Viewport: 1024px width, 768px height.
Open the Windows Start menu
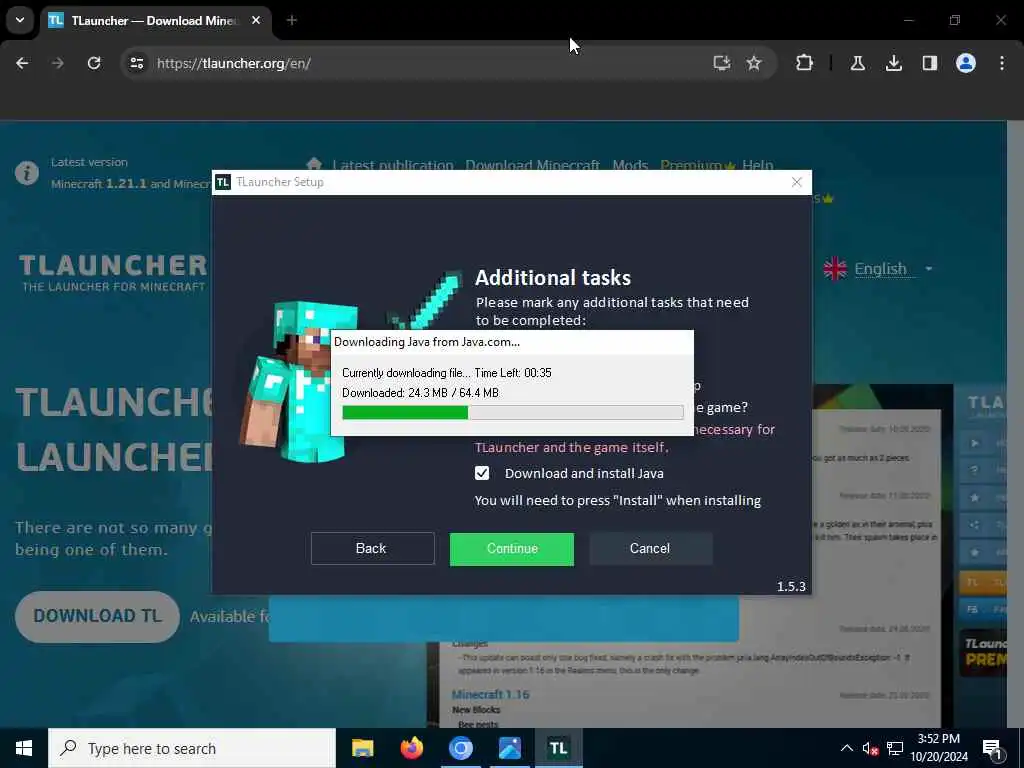[x=24, y=748]
